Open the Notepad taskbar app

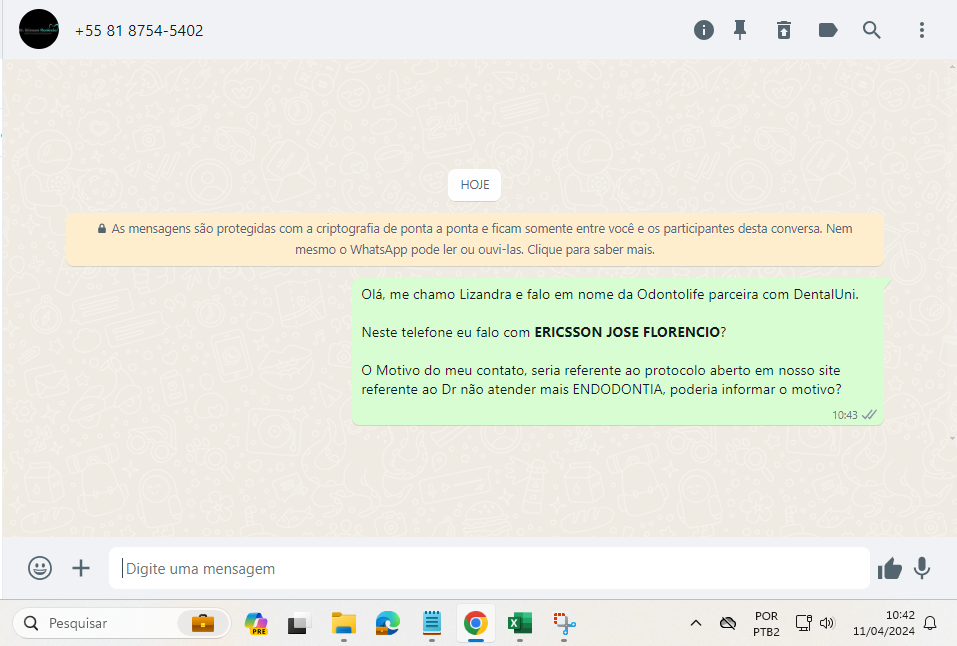click(x=432, y=623)
